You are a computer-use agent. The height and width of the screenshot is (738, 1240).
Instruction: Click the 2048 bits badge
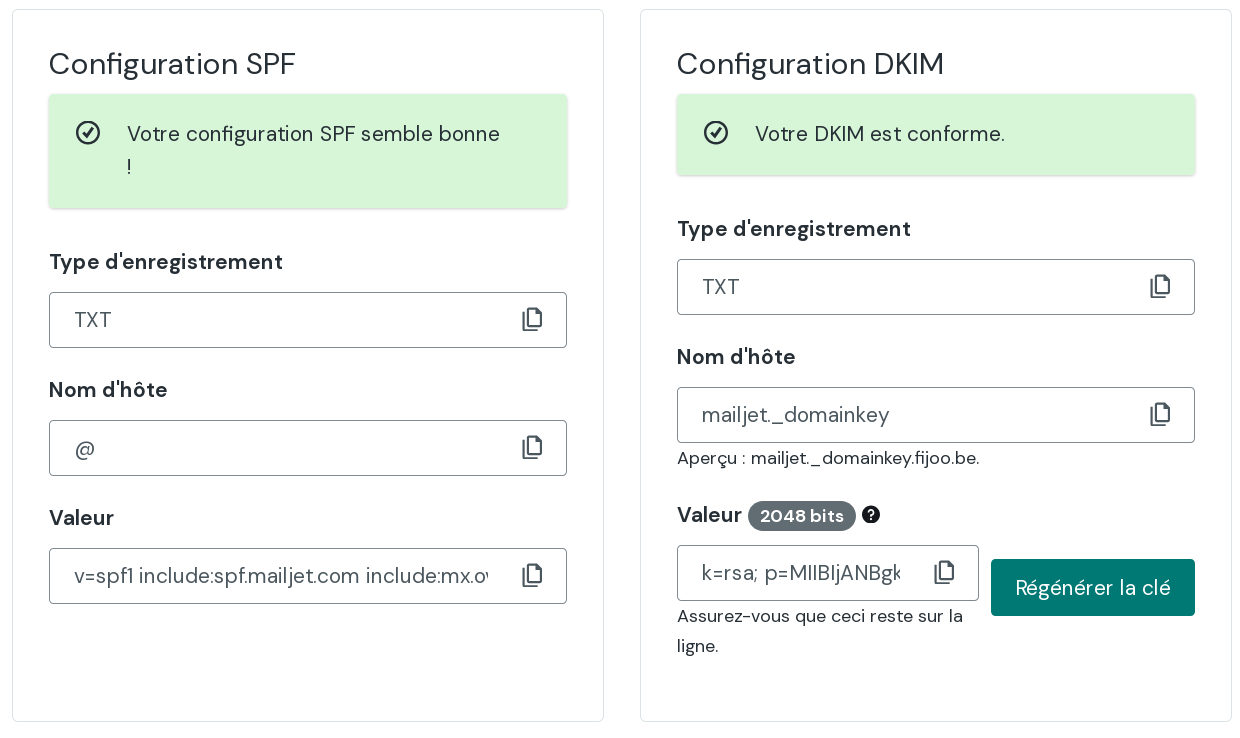pyautogui.click(x=802, y=516)
